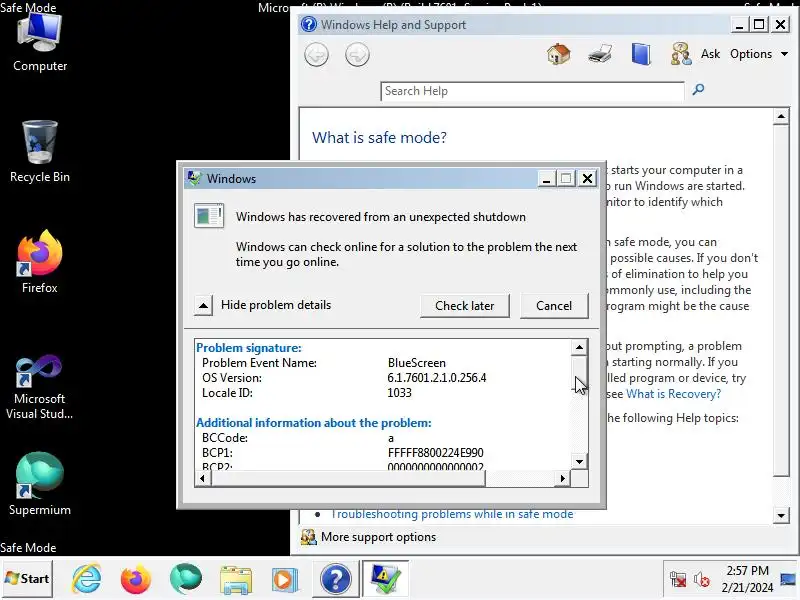Open the What is Recovery? link
Screen dimensions: 800x600
(673, 394)
